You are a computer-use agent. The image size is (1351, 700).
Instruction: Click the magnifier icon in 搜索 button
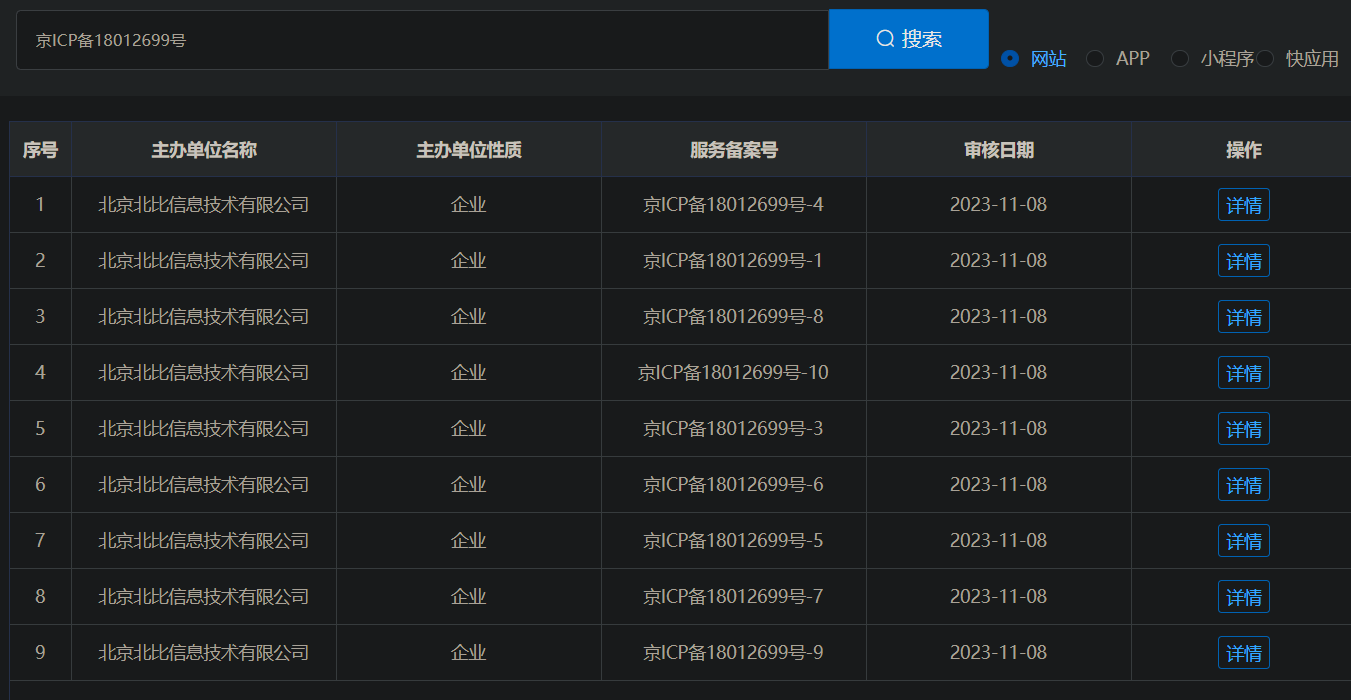point(885,39)
